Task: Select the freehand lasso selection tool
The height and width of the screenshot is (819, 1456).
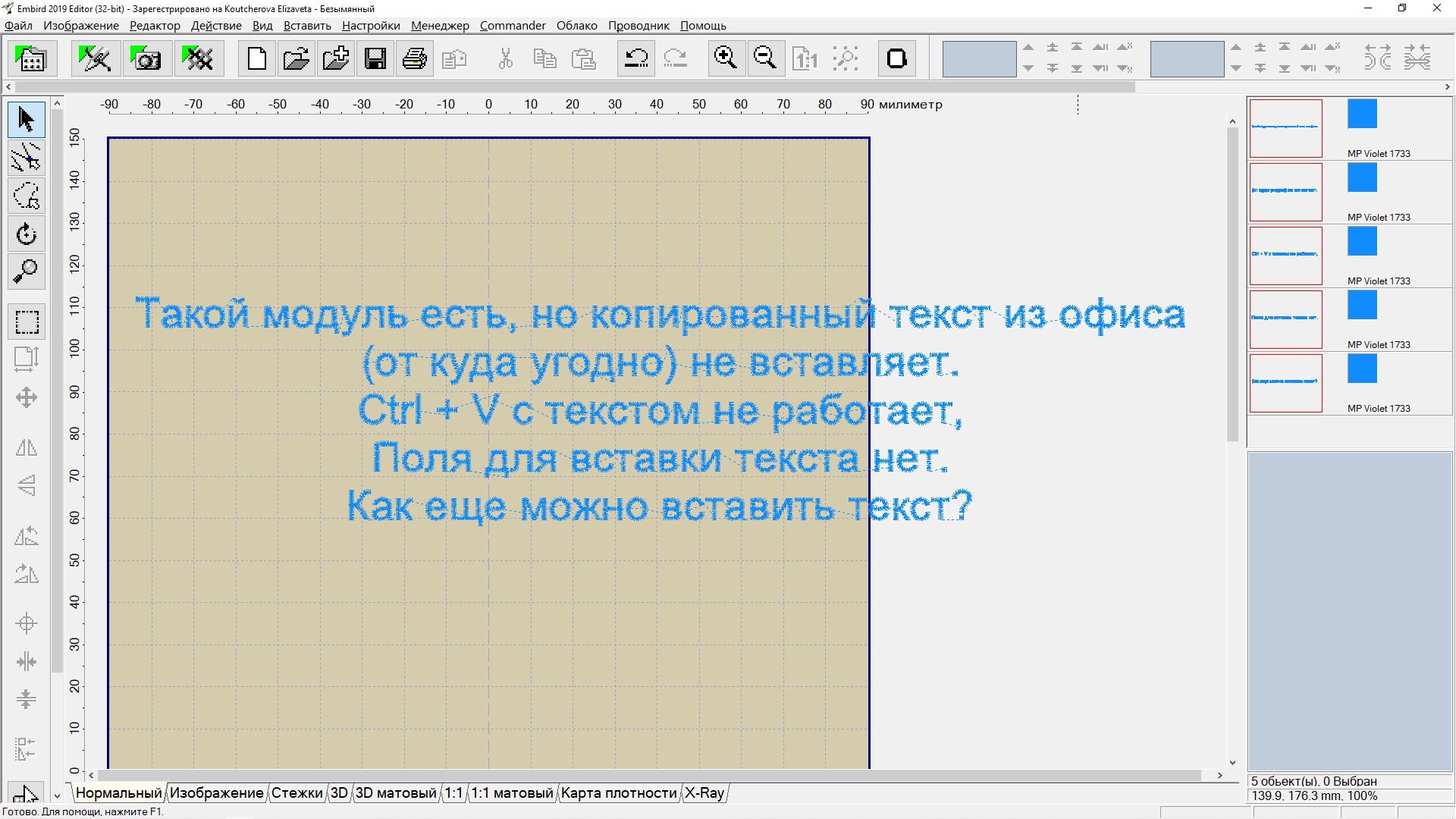Action: pyautogui.click(x=27, y=196)
